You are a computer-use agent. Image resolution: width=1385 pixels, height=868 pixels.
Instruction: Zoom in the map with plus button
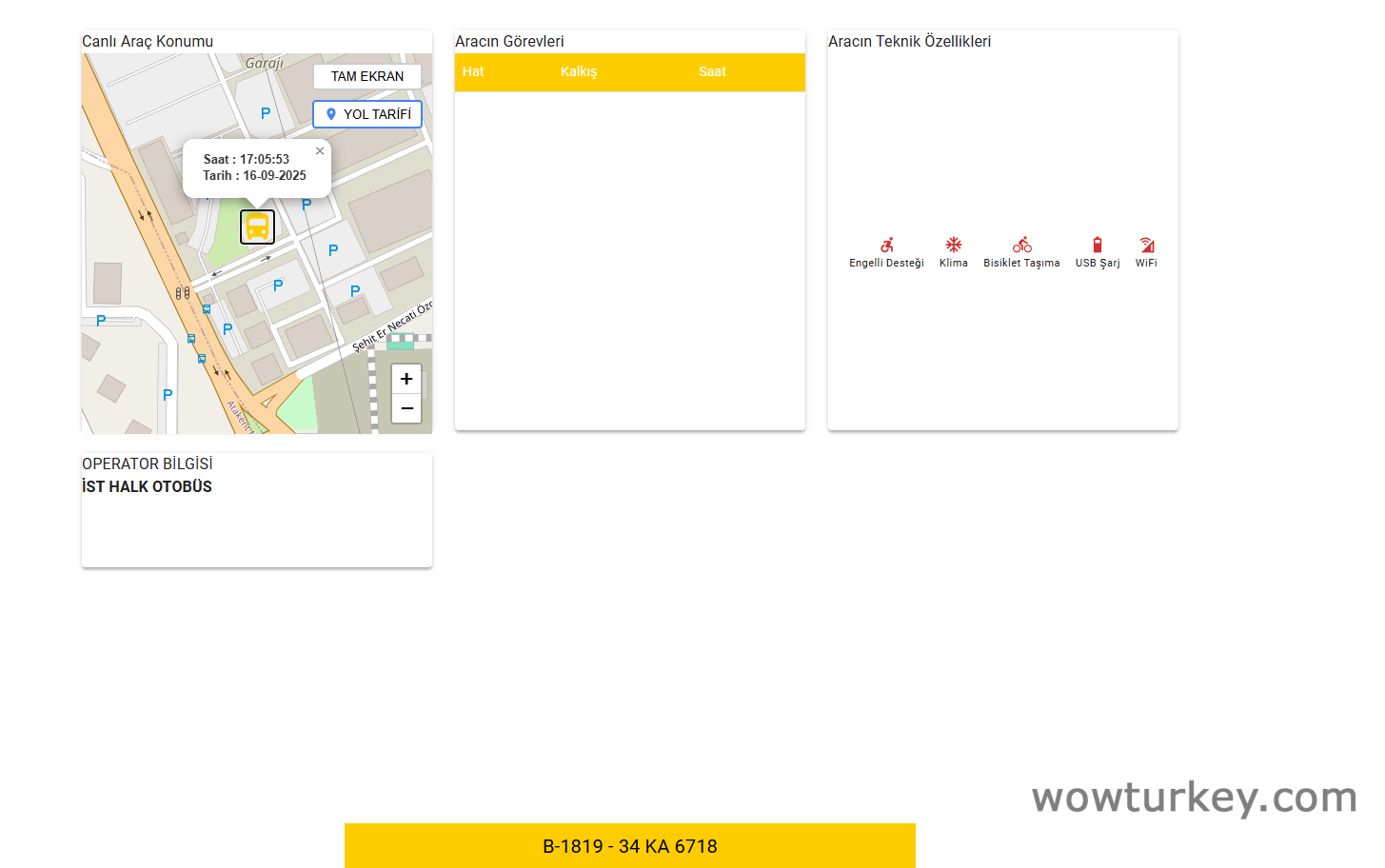coord(406,379)
